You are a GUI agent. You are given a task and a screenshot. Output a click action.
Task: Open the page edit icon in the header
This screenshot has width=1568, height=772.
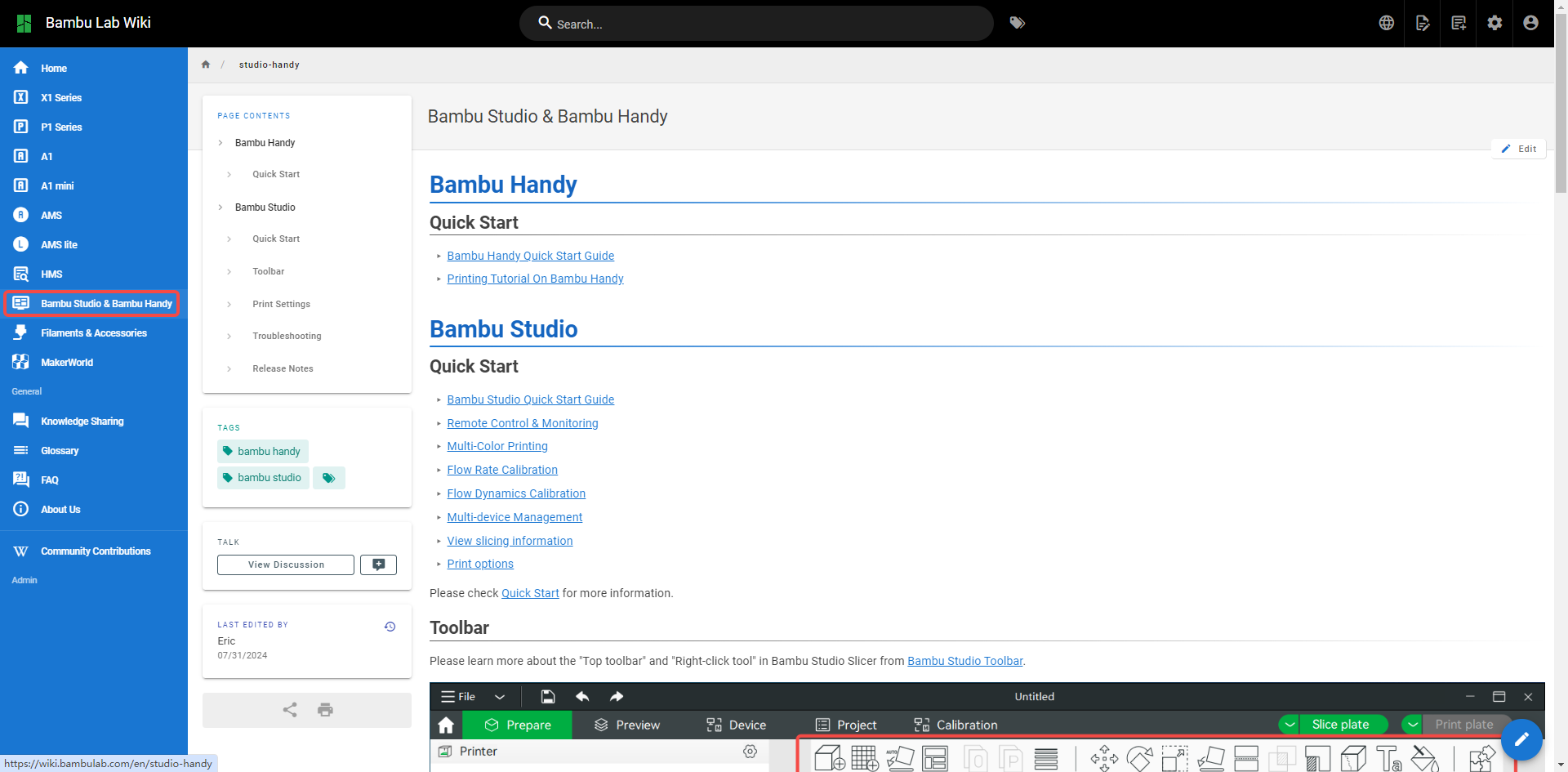pyautogui.click(x=1423, y=23)
